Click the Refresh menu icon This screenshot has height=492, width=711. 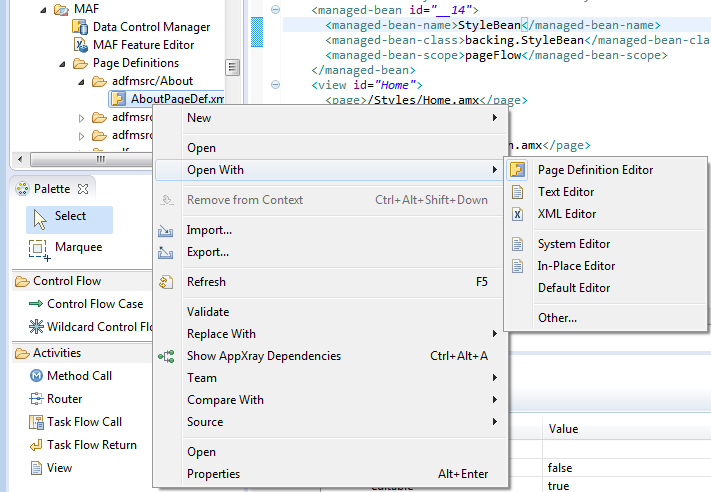[x=166, y=282]
